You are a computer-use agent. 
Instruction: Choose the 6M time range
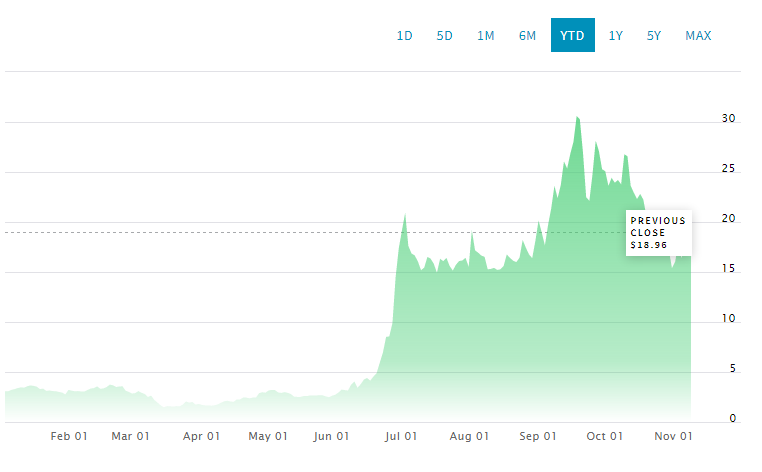[527, 36]
